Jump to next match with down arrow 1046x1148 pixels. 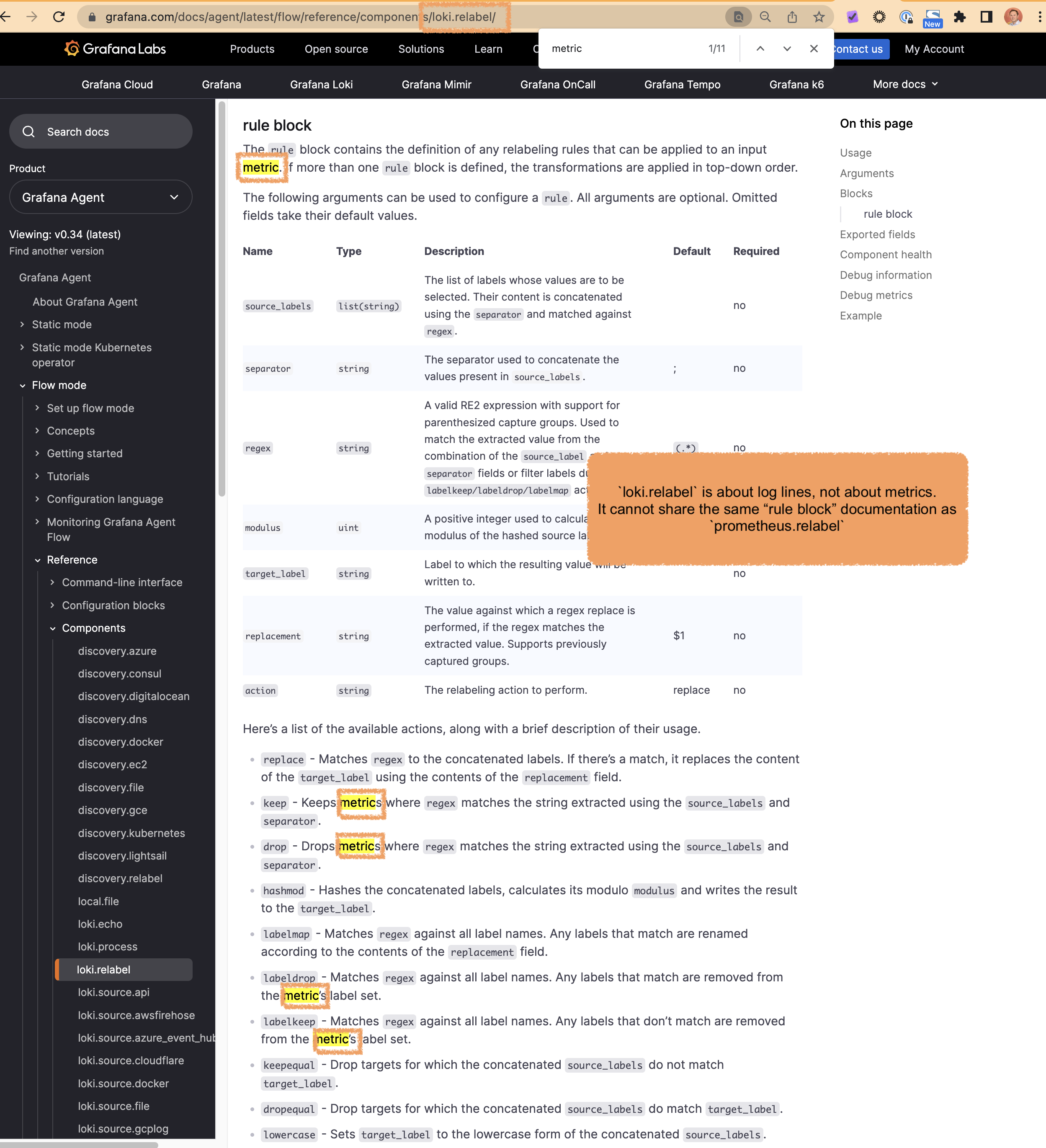787,49
